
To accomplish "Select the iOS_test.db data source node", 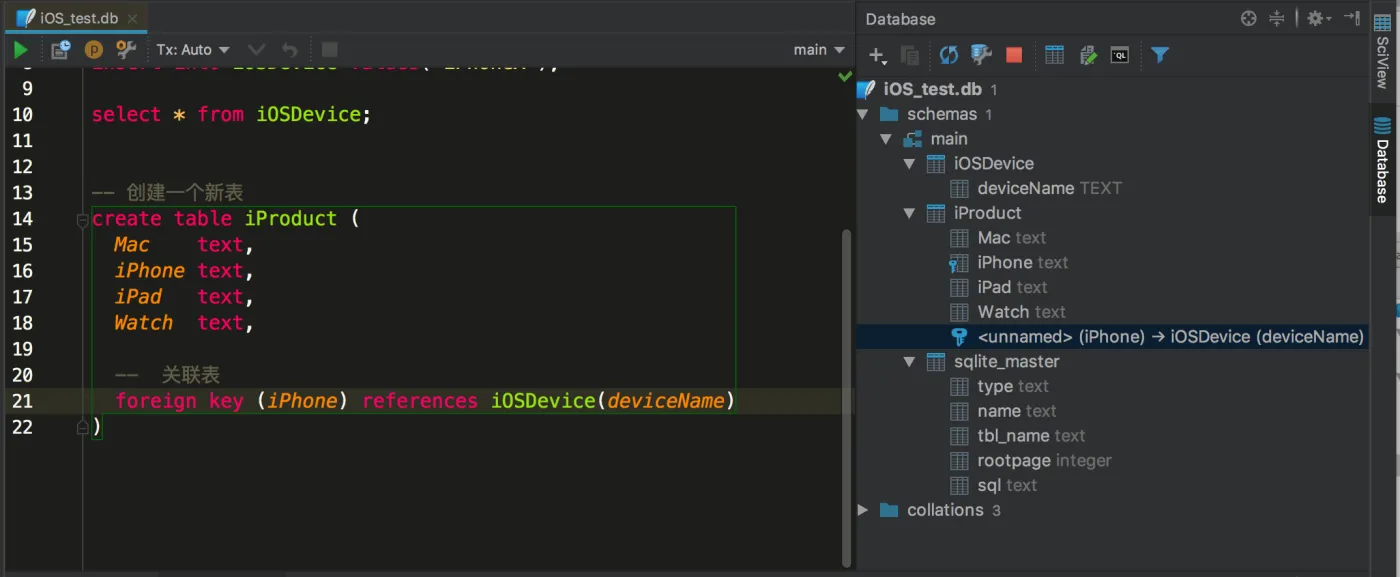I will click(x=932, y=89).
